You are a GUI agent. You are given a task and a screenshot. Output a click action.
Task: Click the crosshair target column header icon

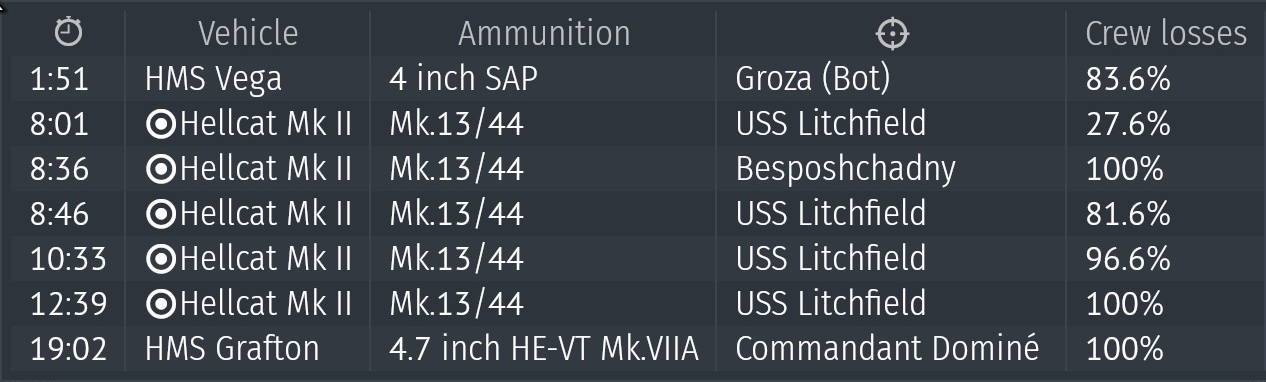(x=890, y=34)
